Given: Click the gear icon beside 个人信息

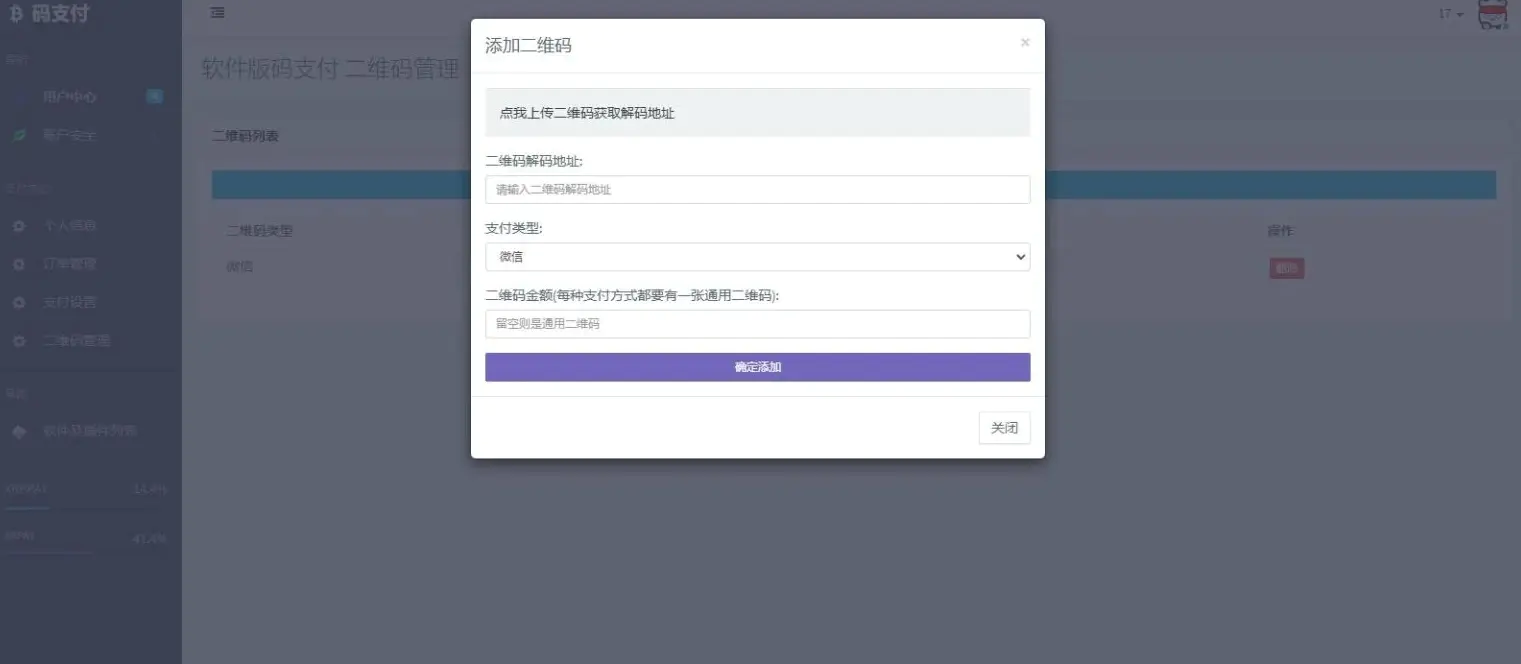Looking at the screenshot, I should coord(19,226).
